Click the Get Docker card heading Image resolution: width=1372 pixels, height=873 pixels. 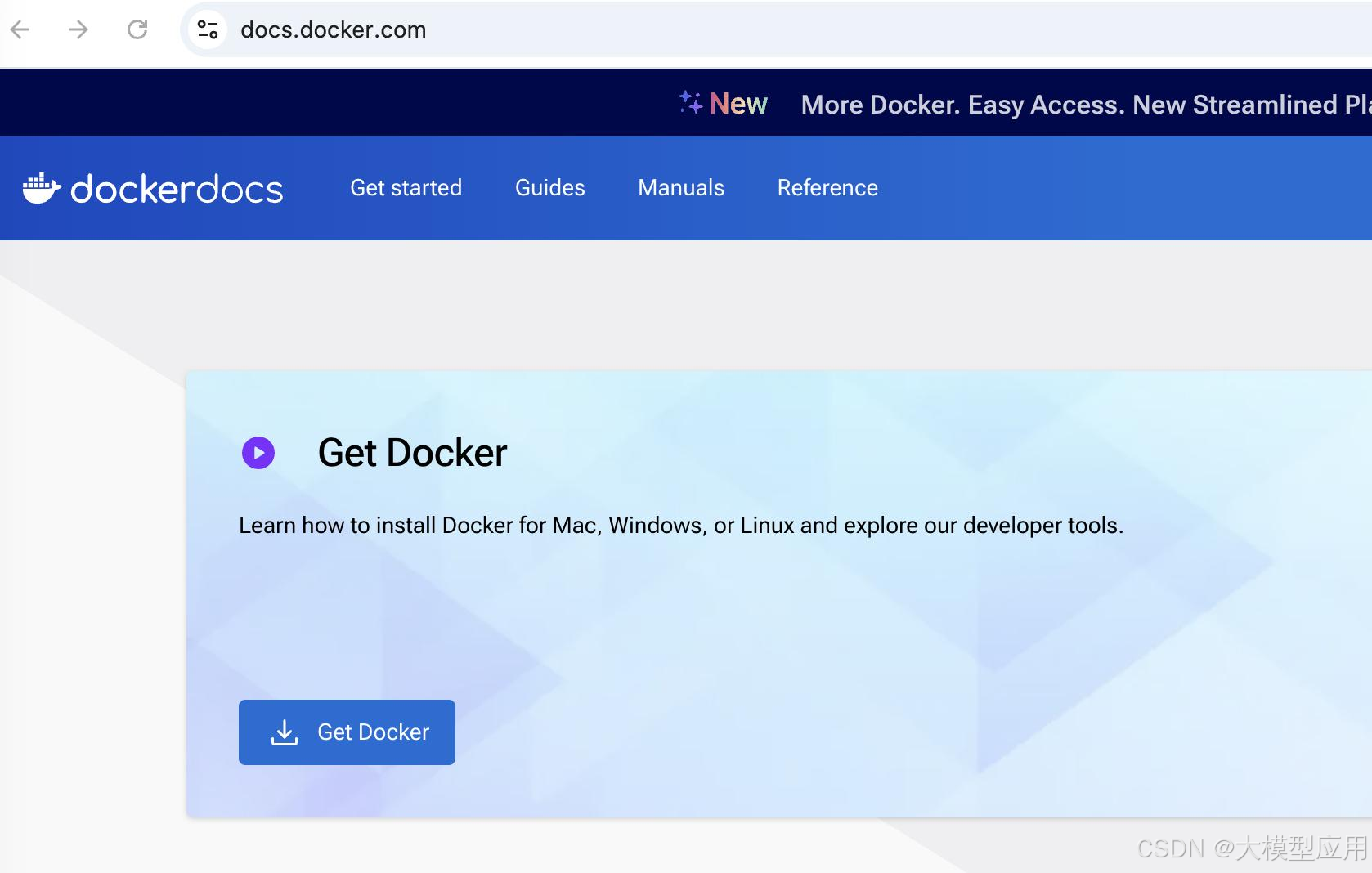click(413, 453)
